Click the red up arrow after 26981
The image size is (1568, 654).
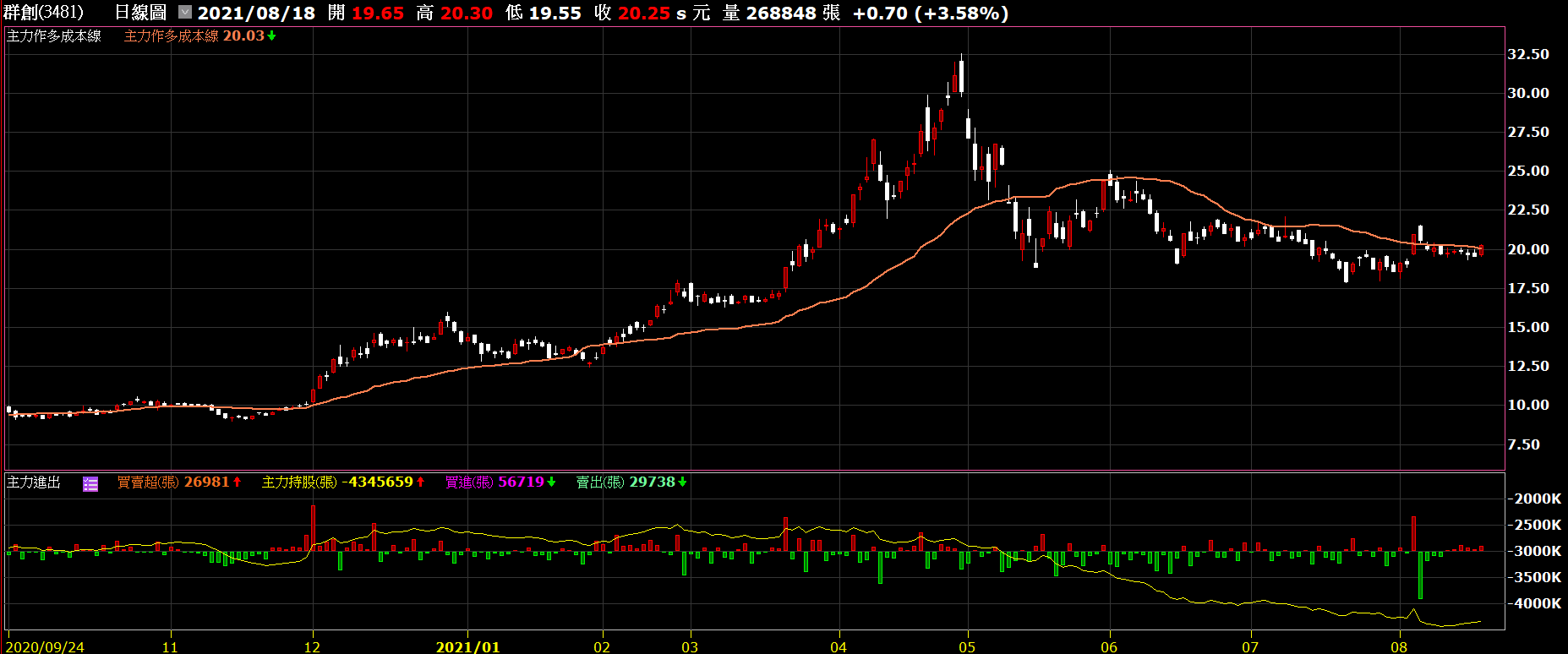click(x=238, y=482)
